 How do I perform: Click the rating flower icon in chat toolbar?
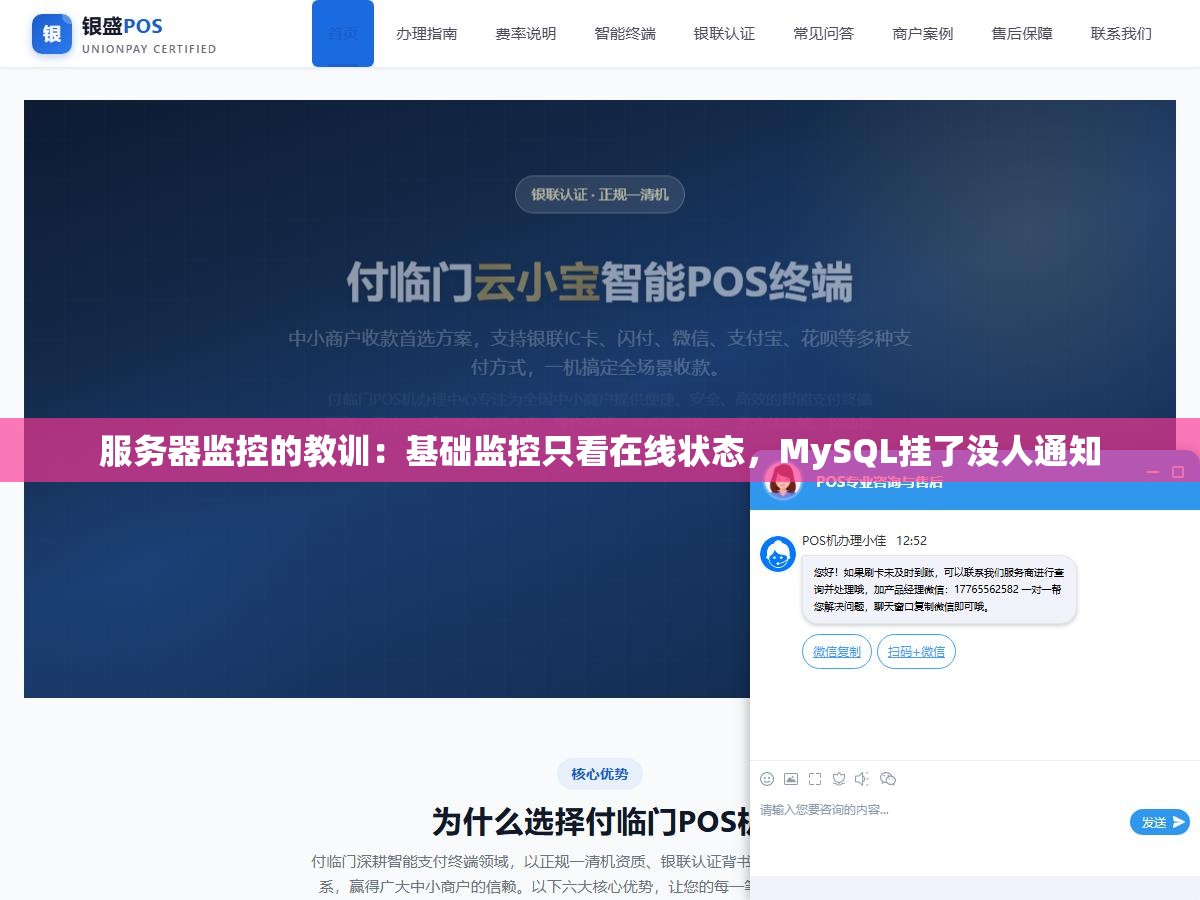pyautogui.click(x=839, y=779)
